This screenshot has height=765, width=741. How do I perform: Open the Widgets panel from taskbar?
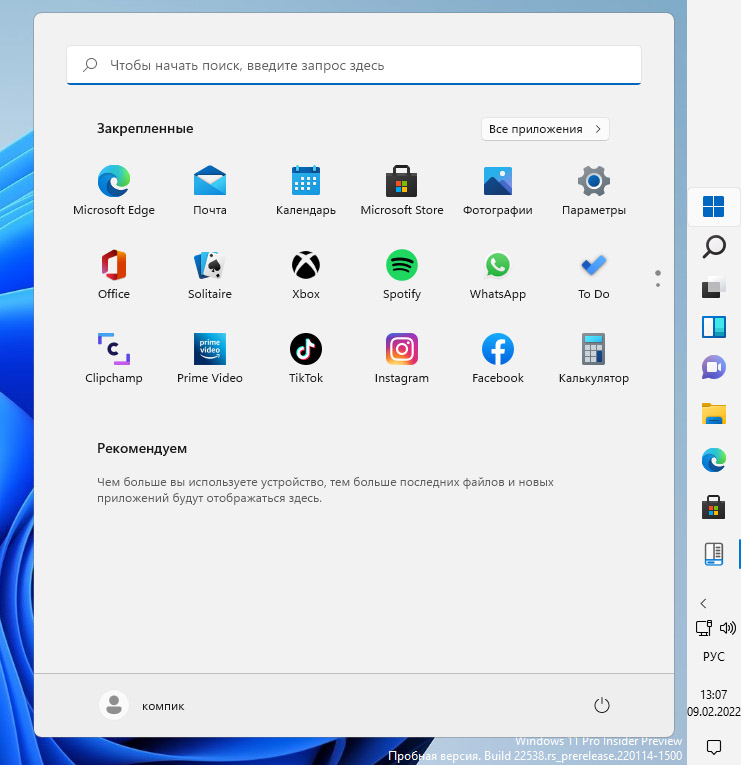(x=714, y=327)
